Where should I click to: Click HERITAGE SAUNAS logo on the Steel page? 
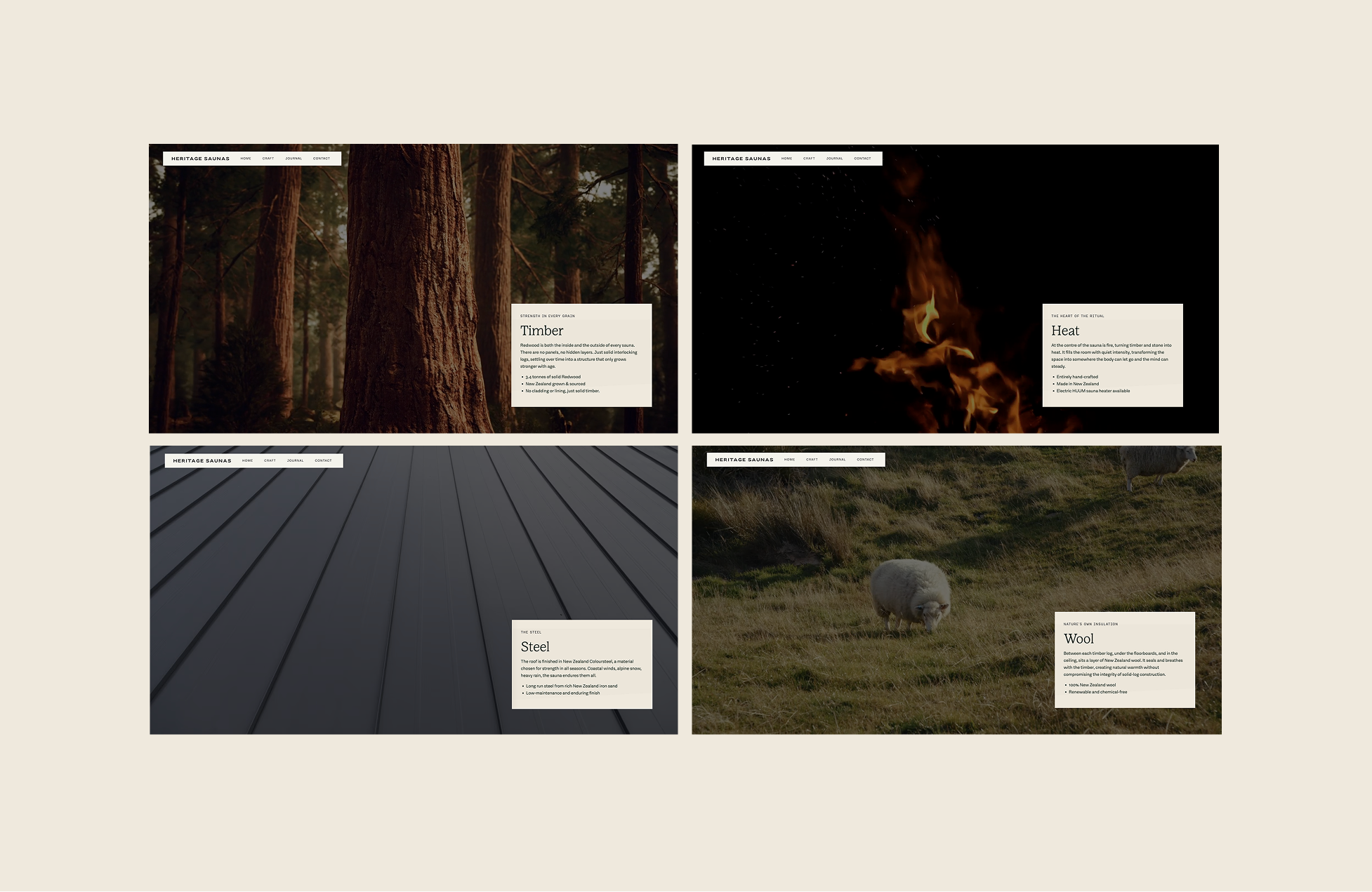click(202, 460)
